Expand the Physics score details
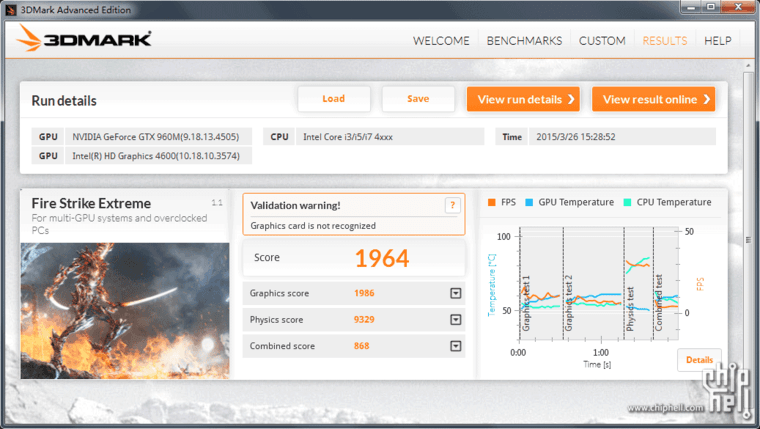This screenshot has width=760, height=429. pos(455,319)
